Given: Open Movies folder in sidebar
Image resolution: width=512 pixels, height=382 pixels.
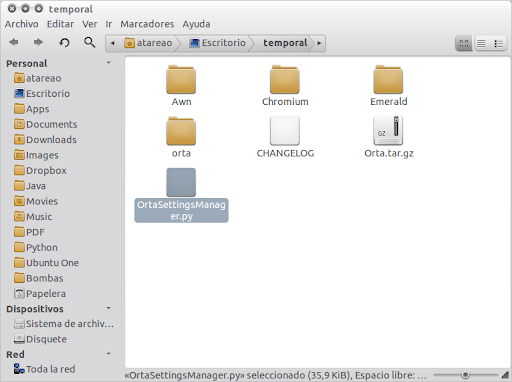Looking at the screenshot, I should click(36, 201).
